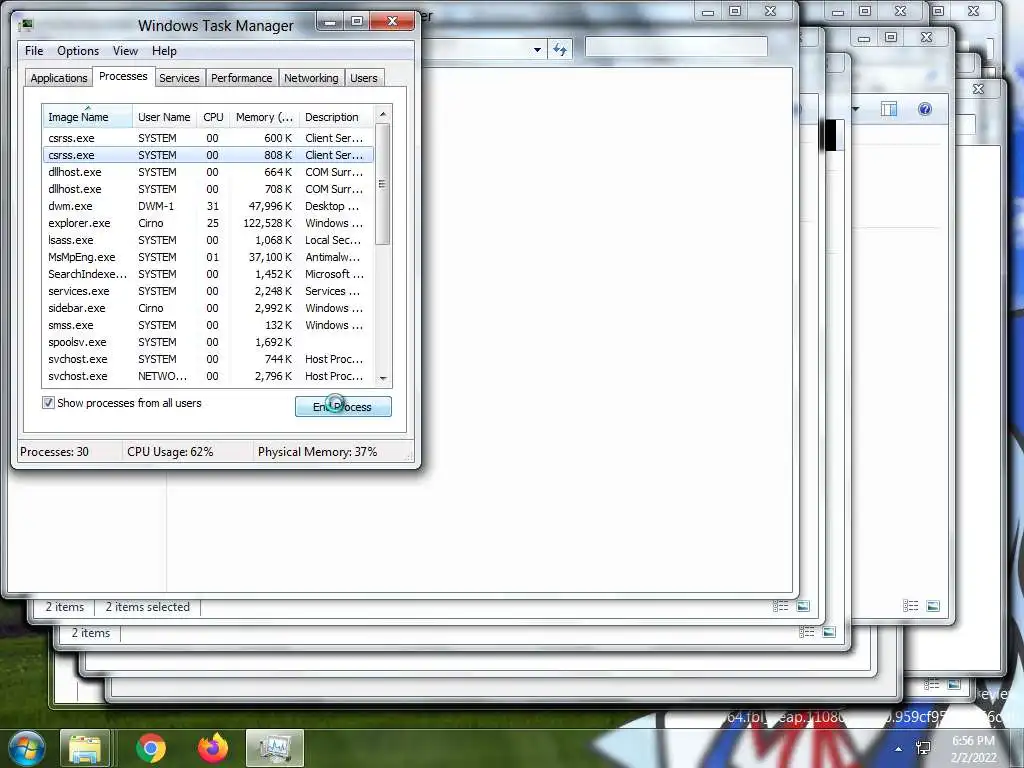Click the Task Manager taskbar button
This screenshot has height=768, width=1024.
tap(274, 748)
